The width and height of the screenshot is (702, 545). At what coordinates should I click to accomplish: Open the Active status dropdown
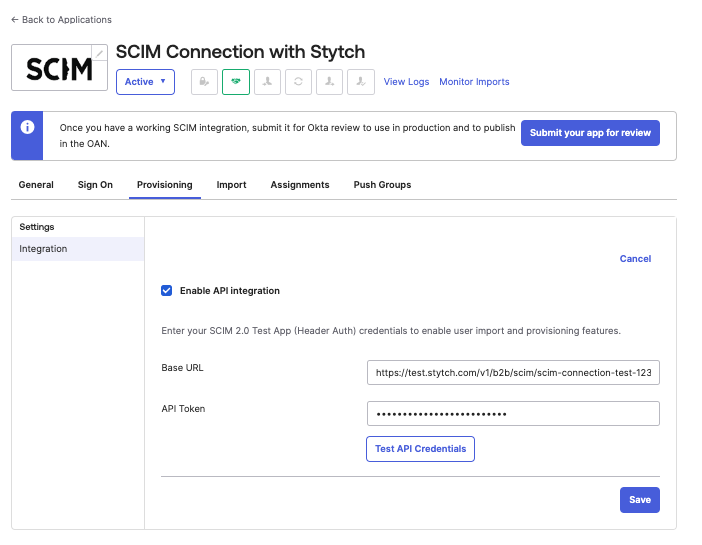pos(145,82)
